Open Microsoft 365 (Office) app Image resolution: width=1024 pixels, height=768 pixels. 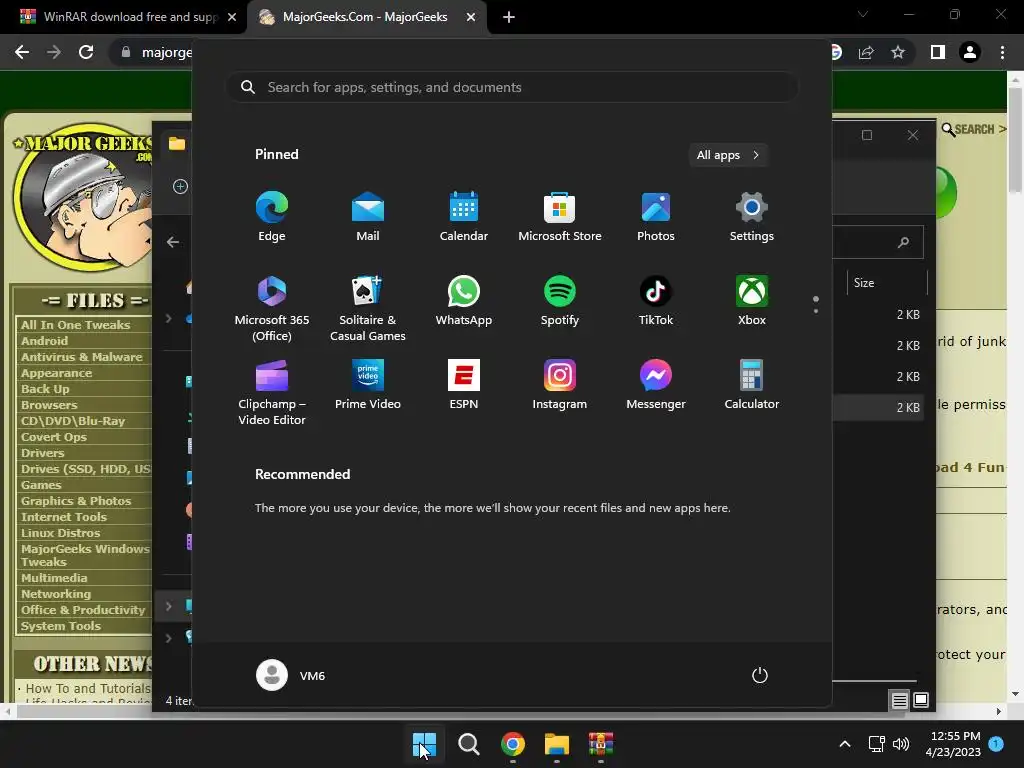pyautogui.click(x=272, y=308)
